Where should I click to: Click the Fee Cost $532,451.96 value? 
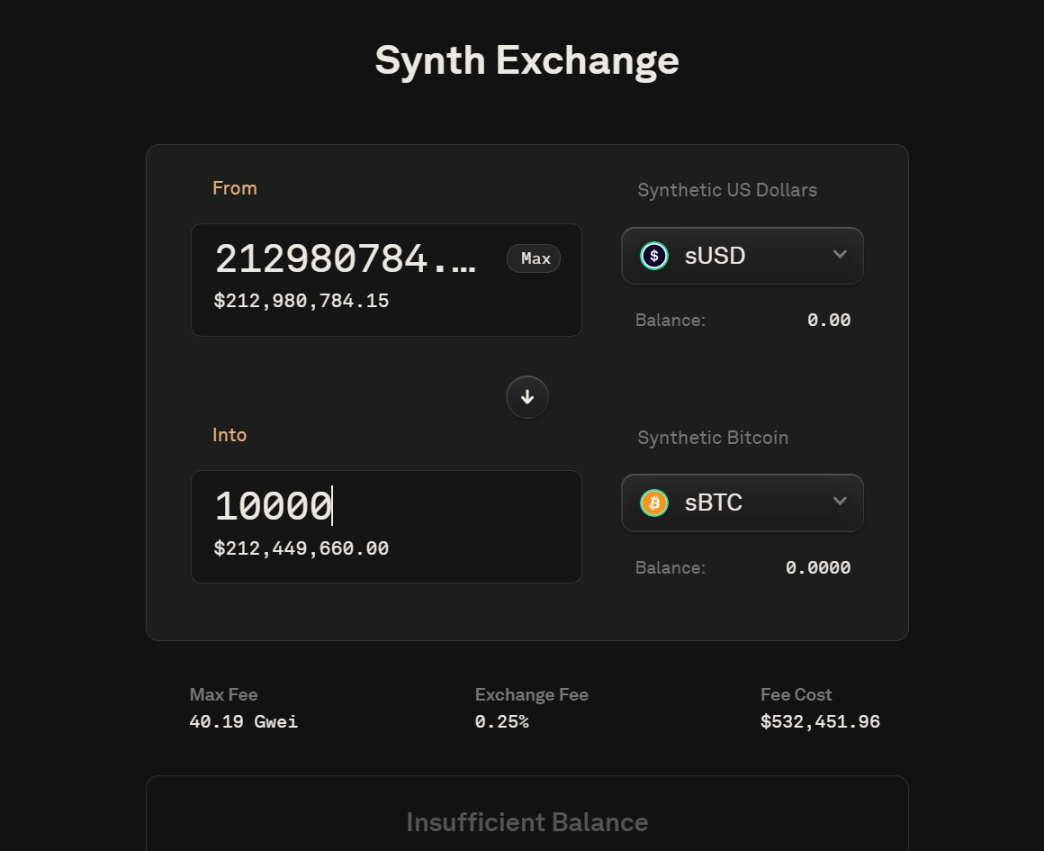pos(820,721)
